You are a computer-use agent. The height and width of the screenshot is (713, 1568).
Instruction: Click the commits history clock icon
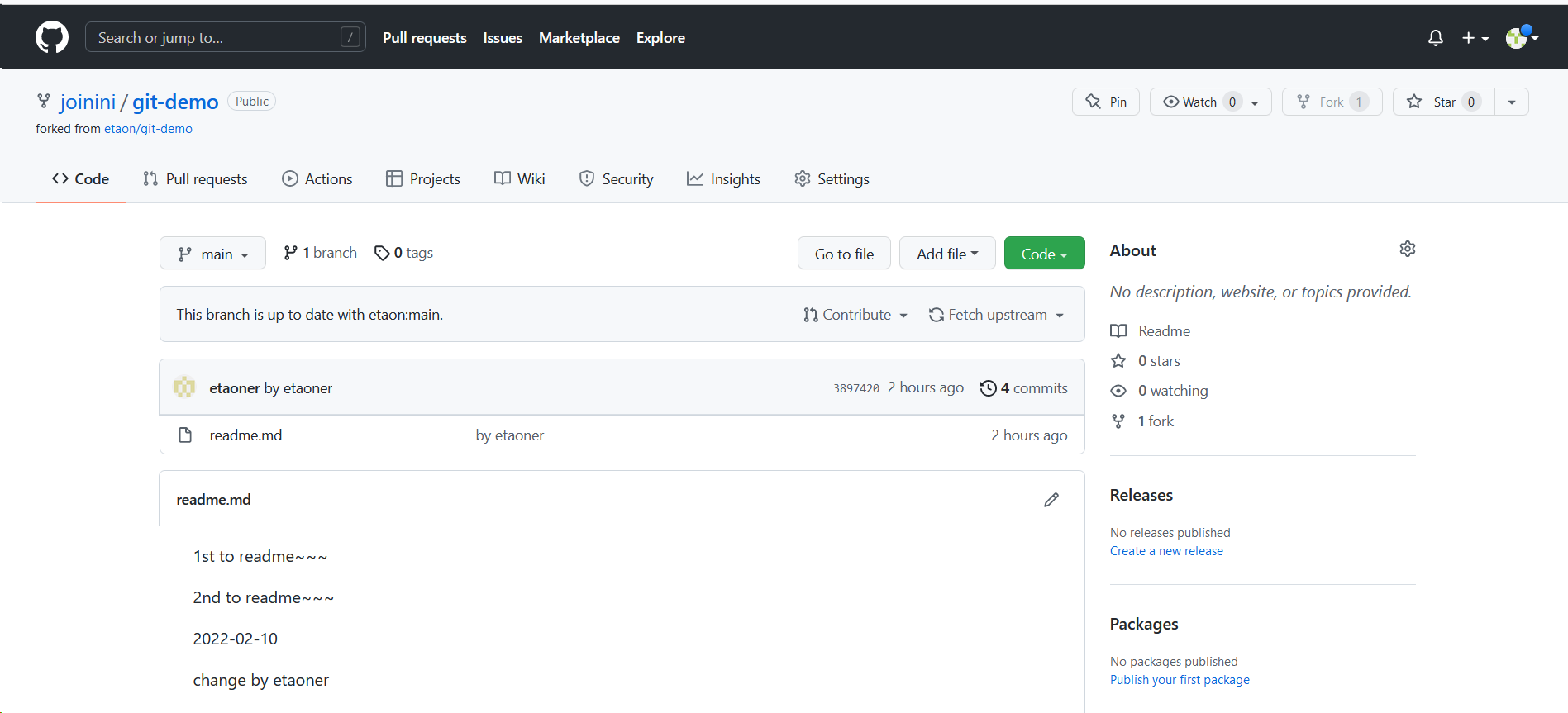tap(988, 388)
